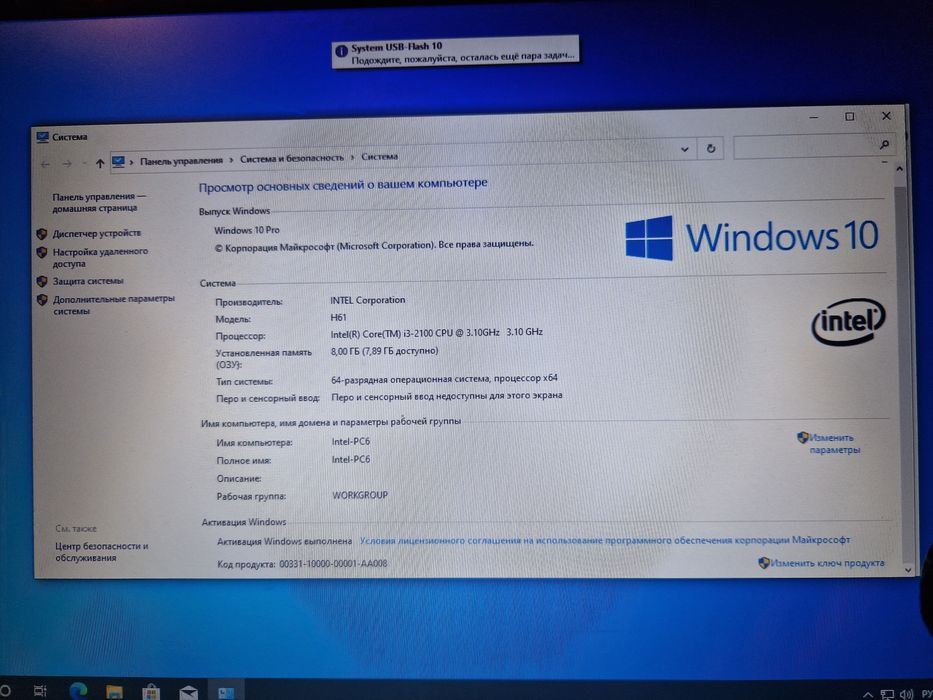Viewport: 933px width, 700px height.
Task: Click the System window title icon
Action: pos(42,138)
